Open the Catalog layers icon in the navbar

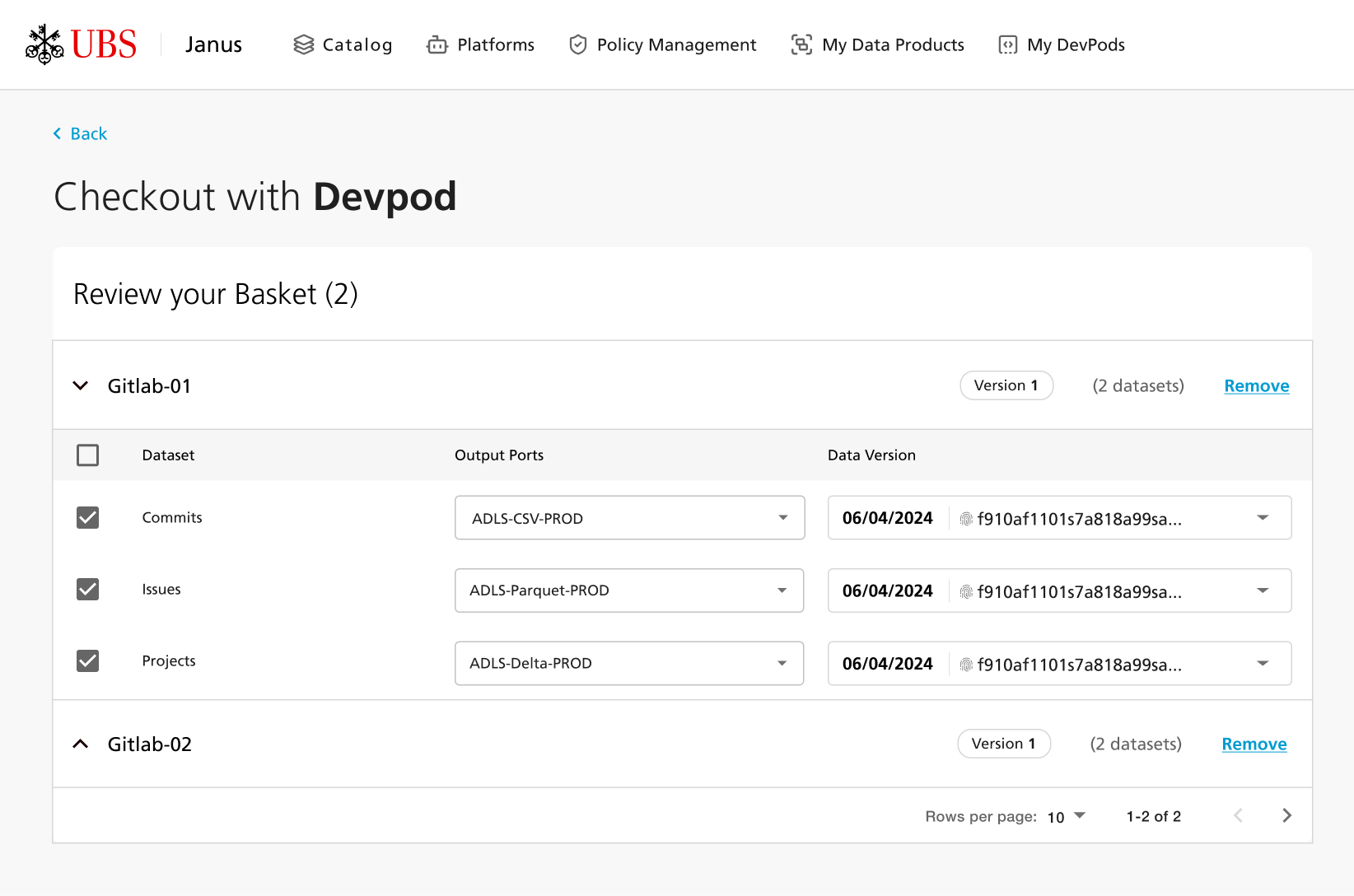(x=304, y=44)
